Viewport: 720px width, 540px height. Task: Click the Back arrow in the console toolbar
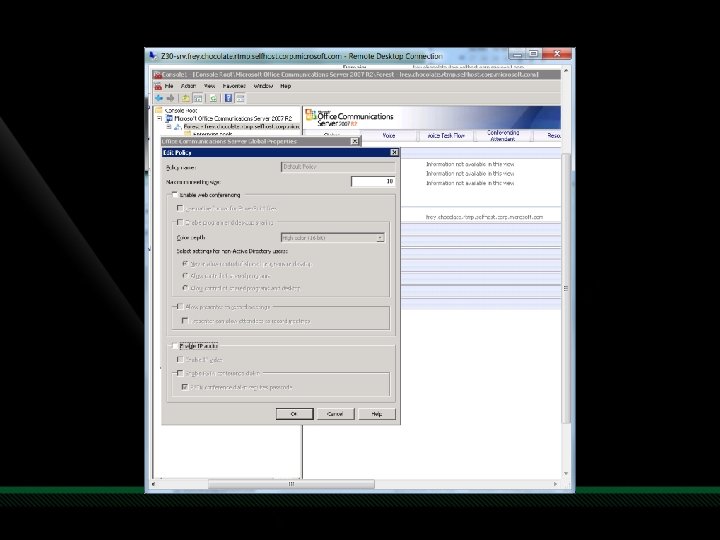(x=159, y=98)
